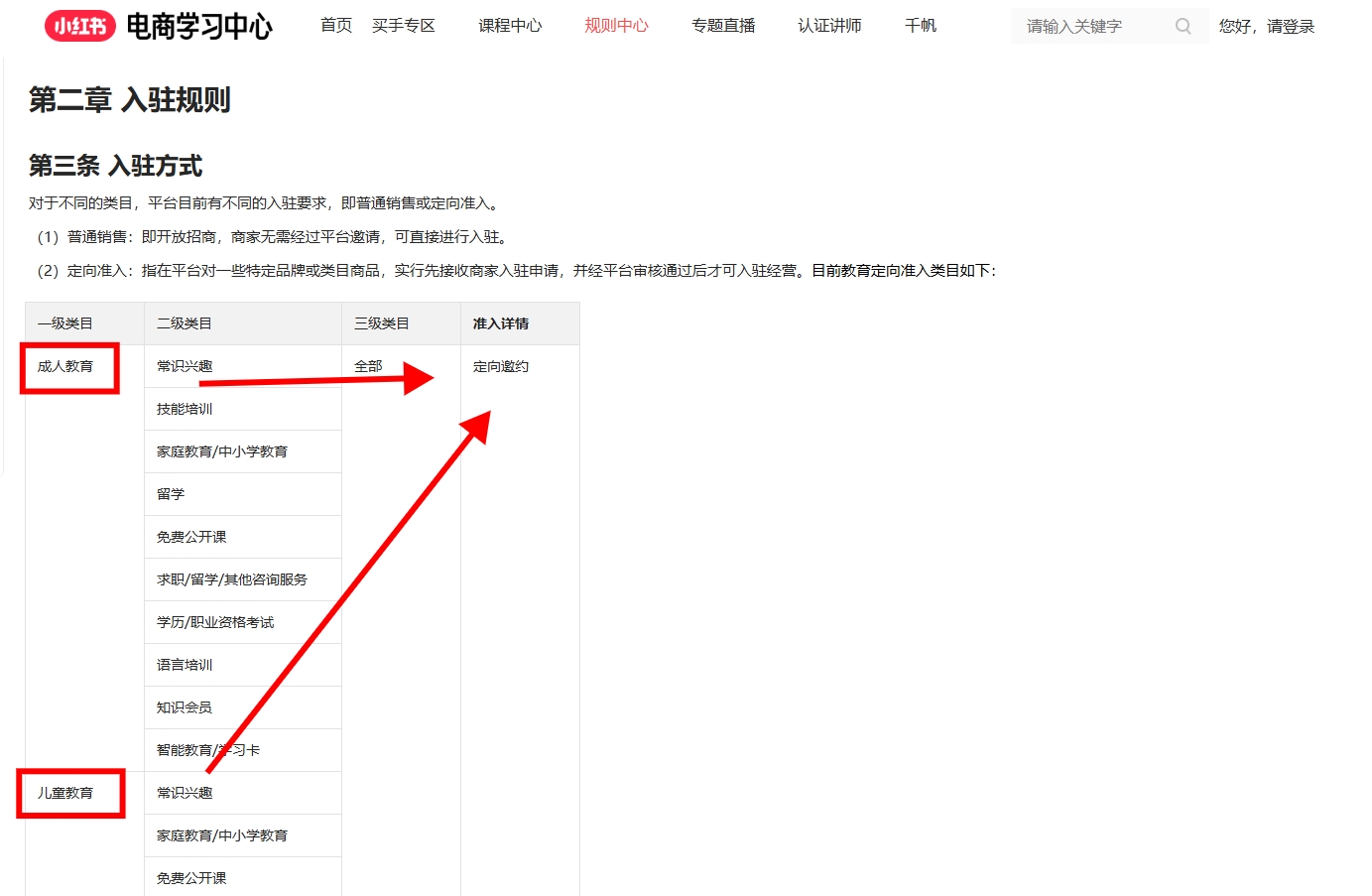Open the 买手专区 menu item
Image resolution: width=1372 pixels, height=896 pixels.
[403, 26]
